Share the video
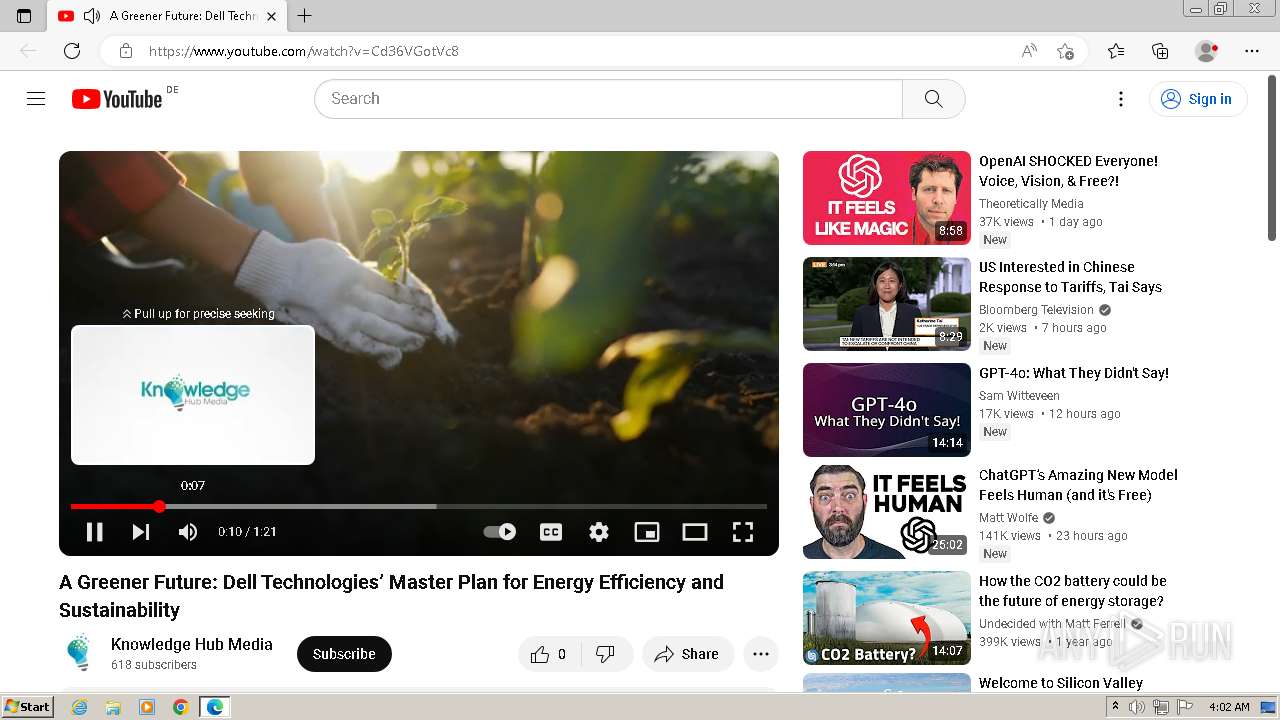Viewport: 1280px width, 720px height. click(x=687, y=654)
